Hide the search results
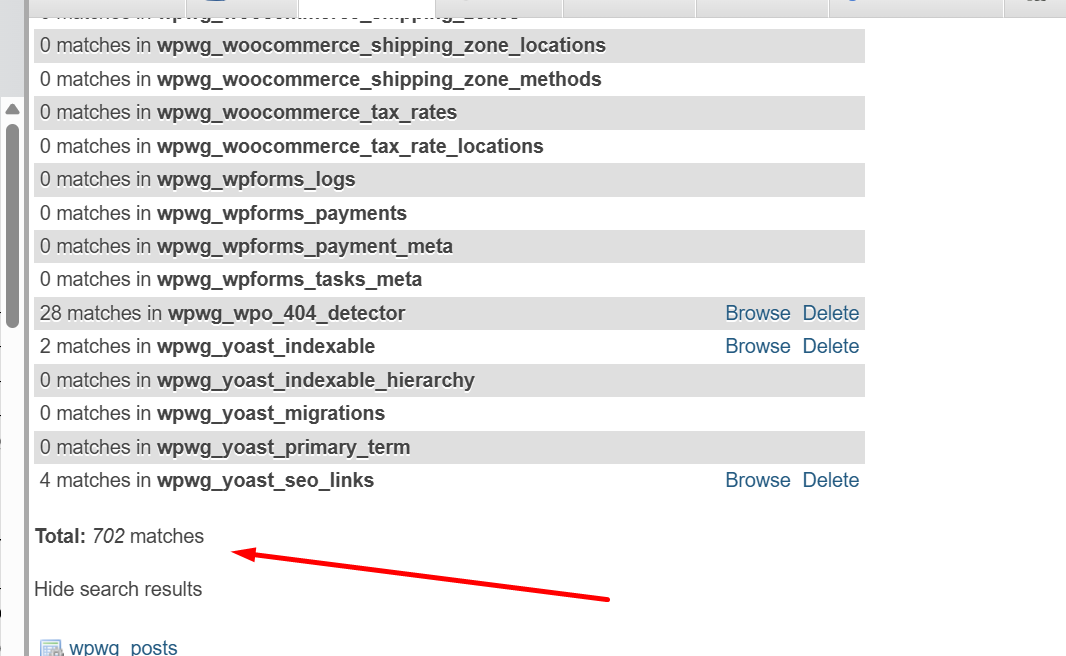The image size is (1066, 656). click(x=118, y=589)
